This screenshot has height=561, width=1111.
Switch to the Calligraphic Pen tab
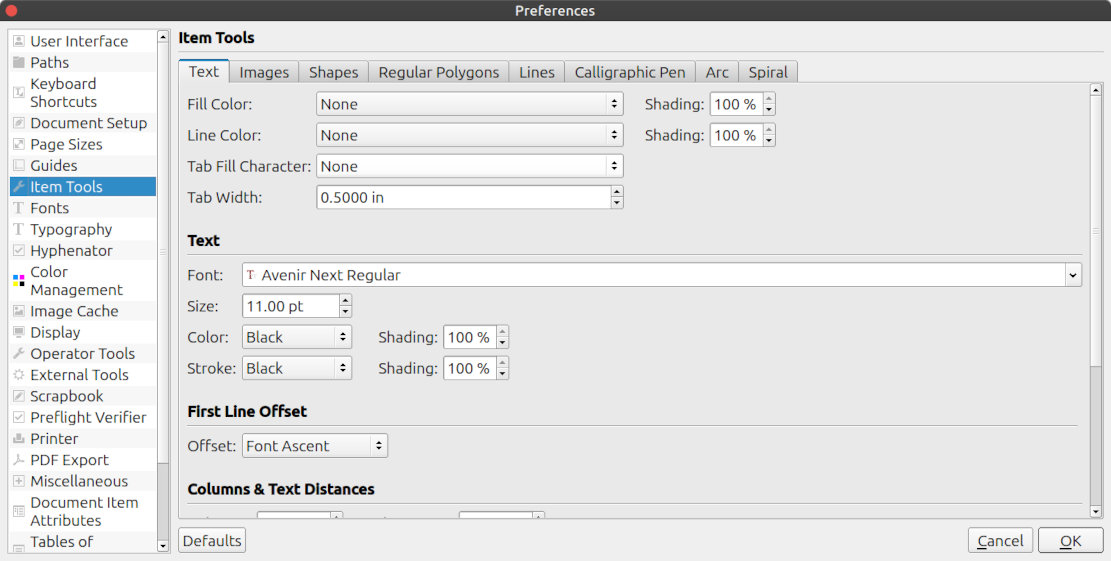click(630, 72)
